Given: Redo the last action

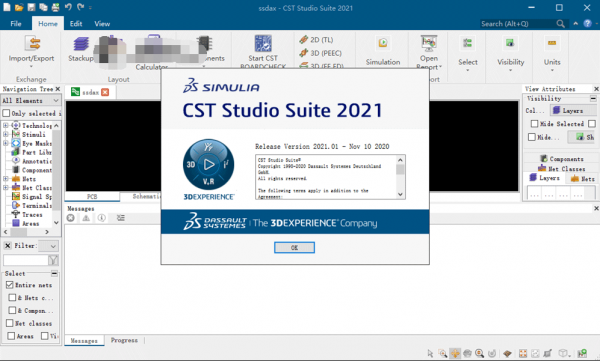Looking at the screenshot, I should (x=80, y=7).
